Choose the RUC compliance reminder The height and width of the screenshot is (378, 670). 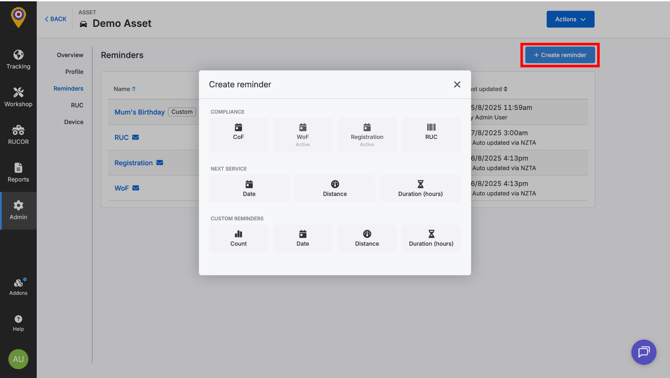[431, 135]
